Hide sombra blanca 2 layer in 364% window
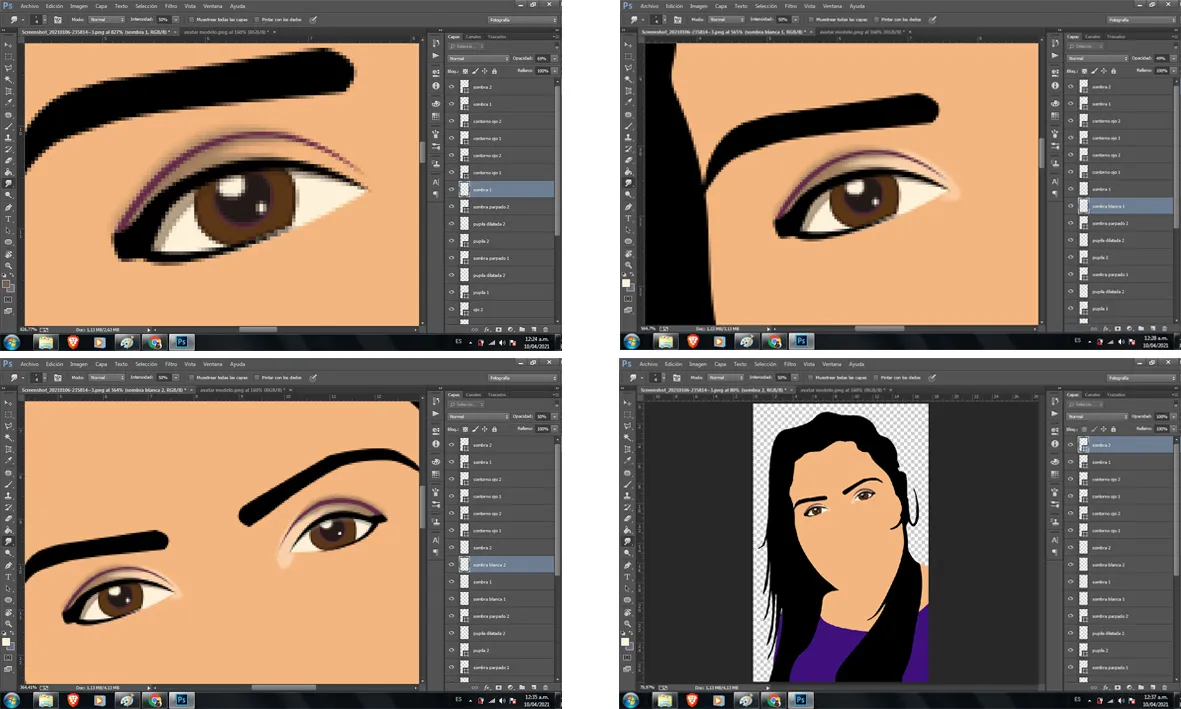Screen dimensions: 1181x709 pyautogui.click(x=452, y=564)
